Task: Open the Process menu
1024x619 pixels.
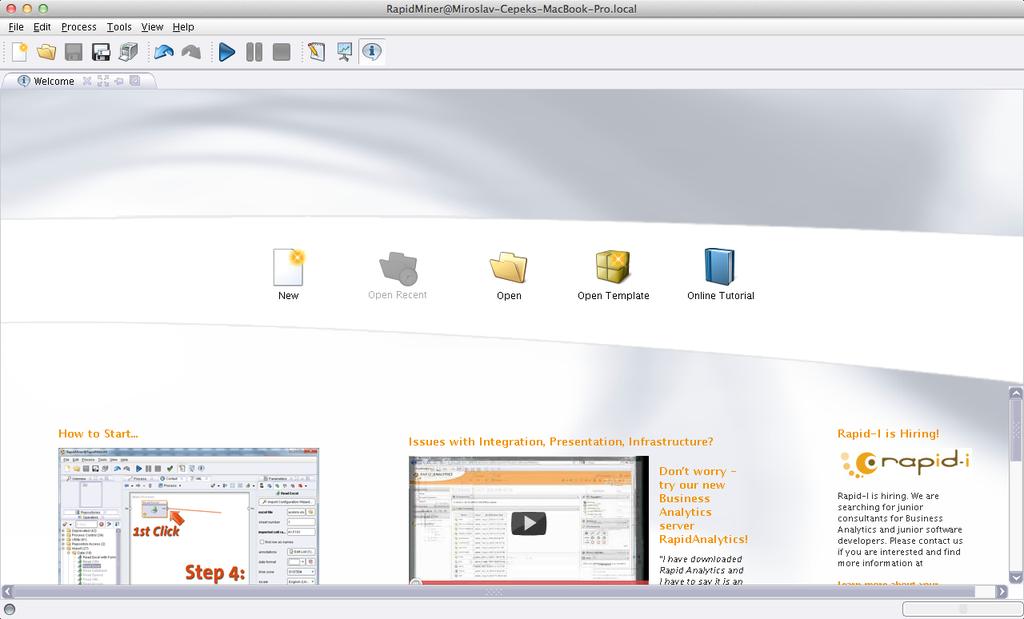Action: [x=78, y=27]
